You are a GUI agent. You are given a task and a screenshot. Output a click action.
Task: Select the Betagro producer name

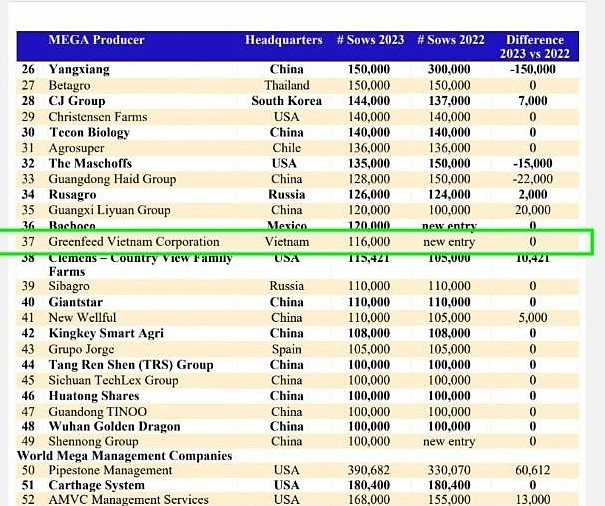pyautogui.click(x=69, y=85)
